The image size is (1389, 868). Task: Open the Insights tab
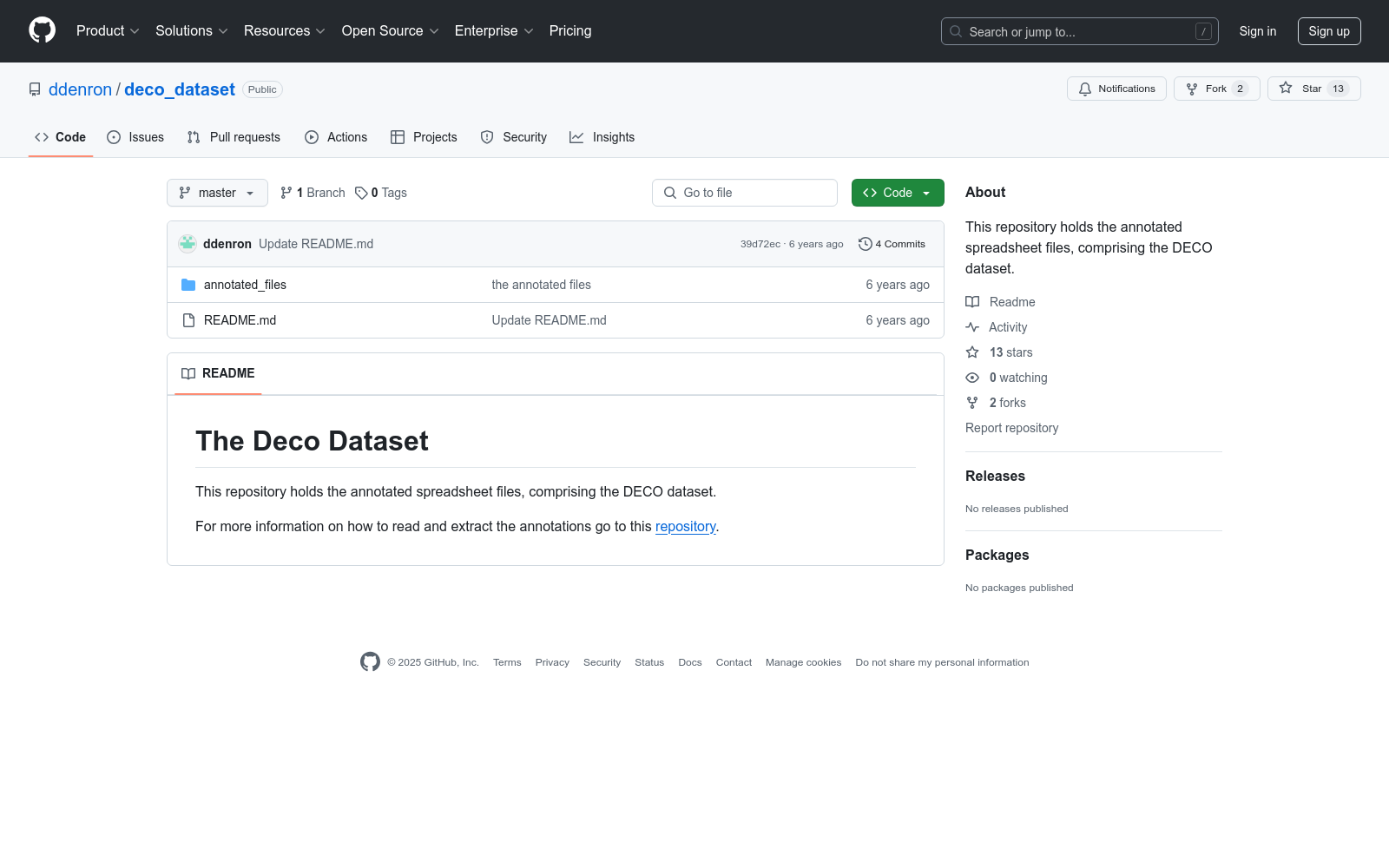click(x=602, y=137)
